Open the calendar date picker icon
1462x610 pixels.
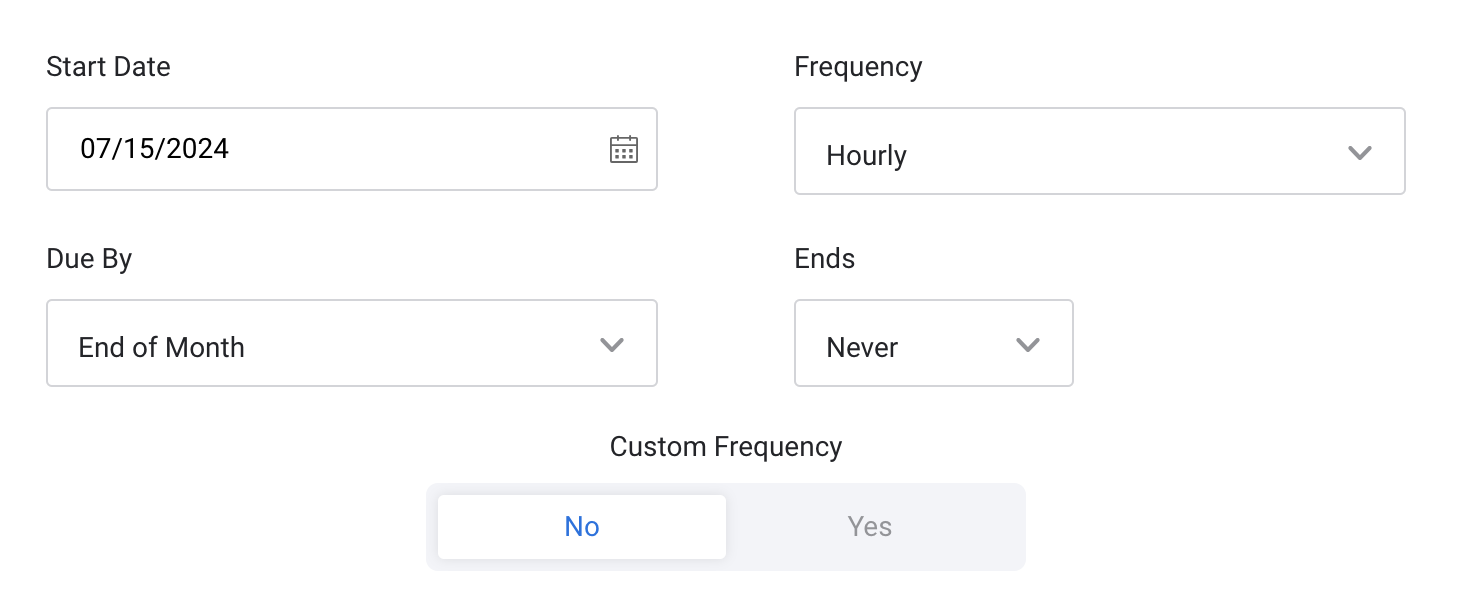(624, 150)
